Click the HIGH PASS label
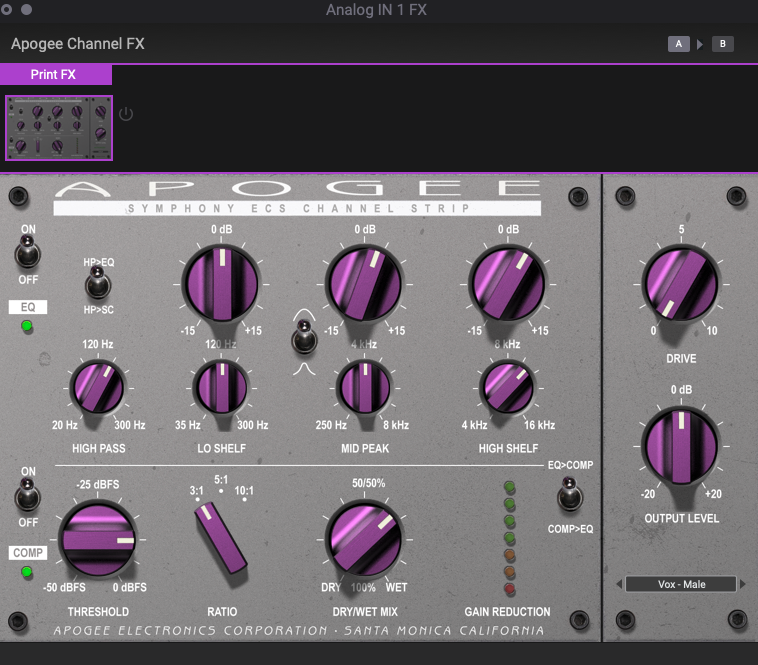This screenshot has height=665, width=758. coord(99,448)
